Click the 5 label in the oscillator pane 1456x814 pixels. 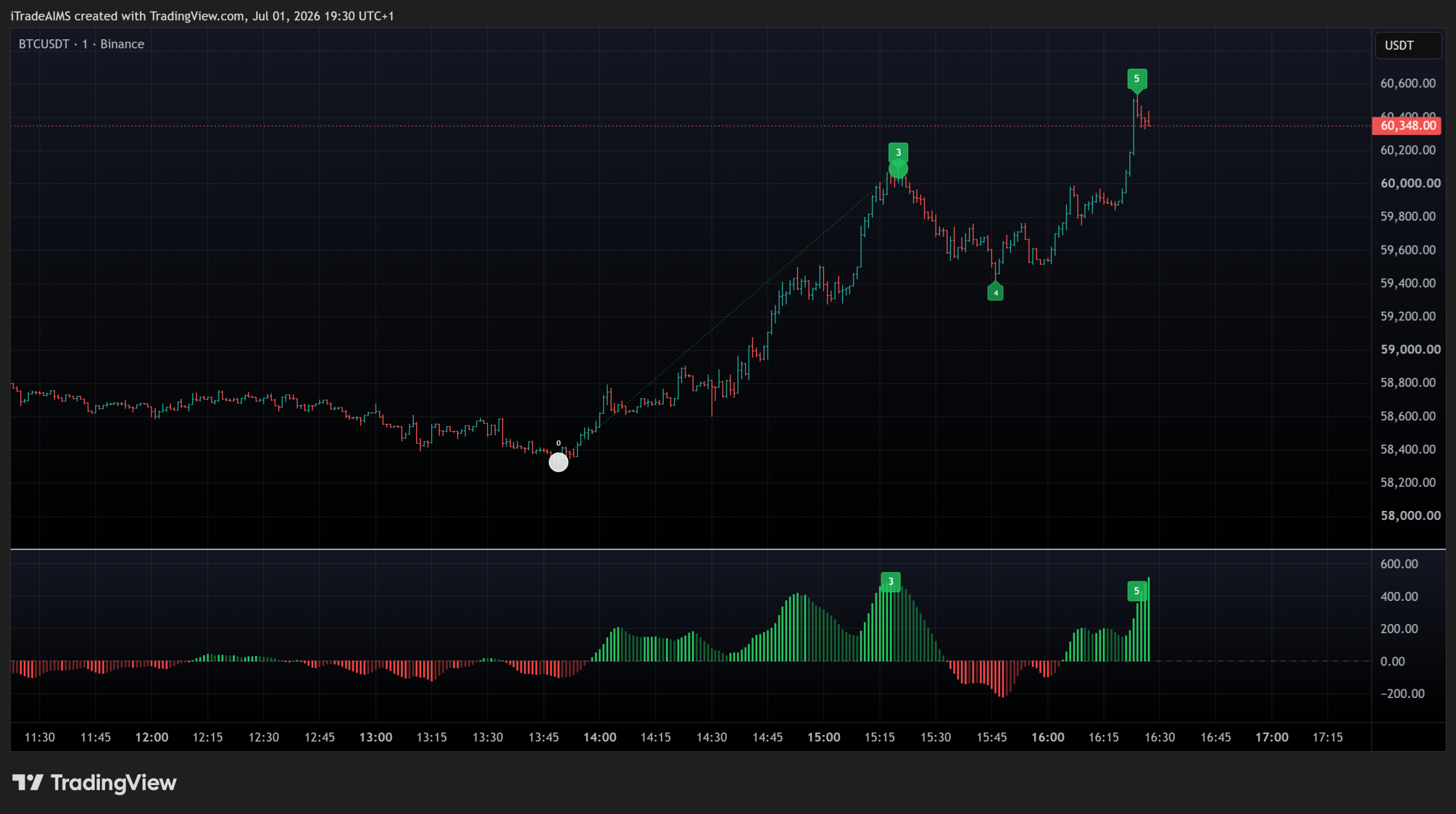[x=1137, y=591]
